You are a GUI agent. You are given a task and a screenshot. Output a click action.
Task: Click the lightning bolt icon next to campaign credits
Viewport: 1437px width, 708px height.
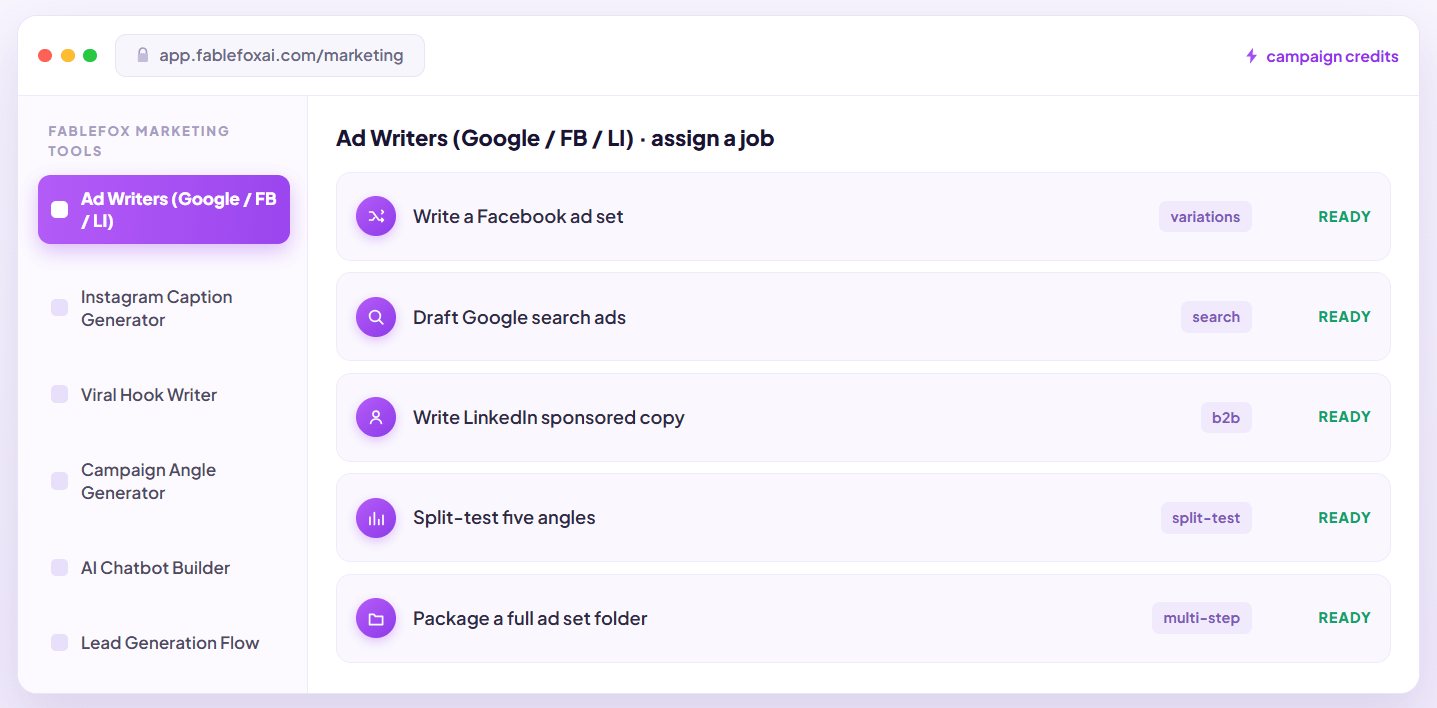click(1251, 56)
